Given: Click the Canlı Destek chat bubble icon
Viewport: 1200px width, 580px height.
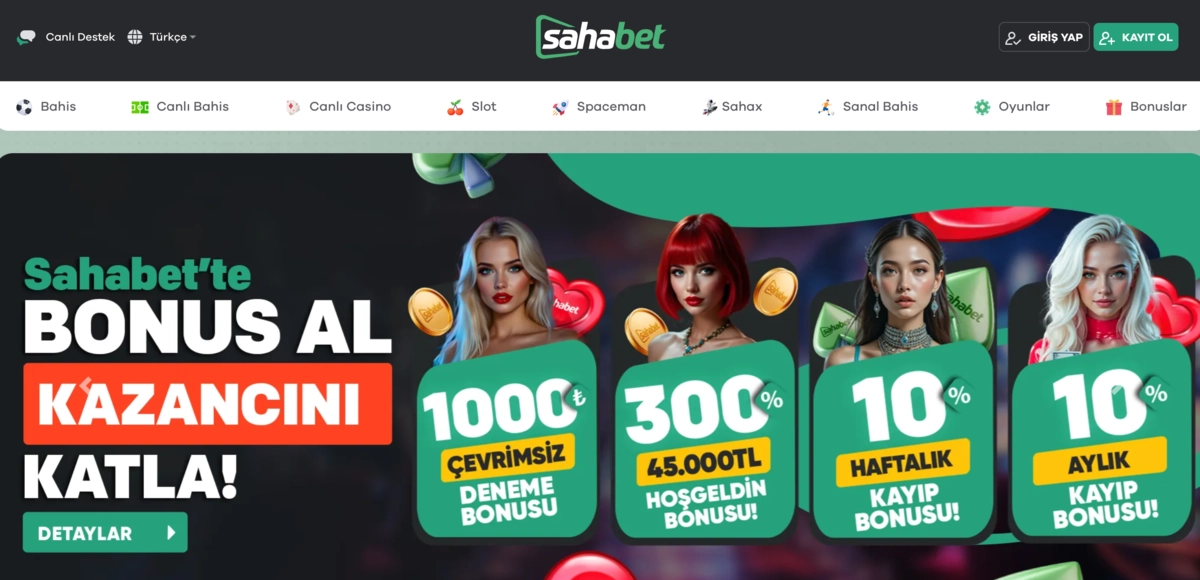Looking at the screenshot, I should pos(26,37).
